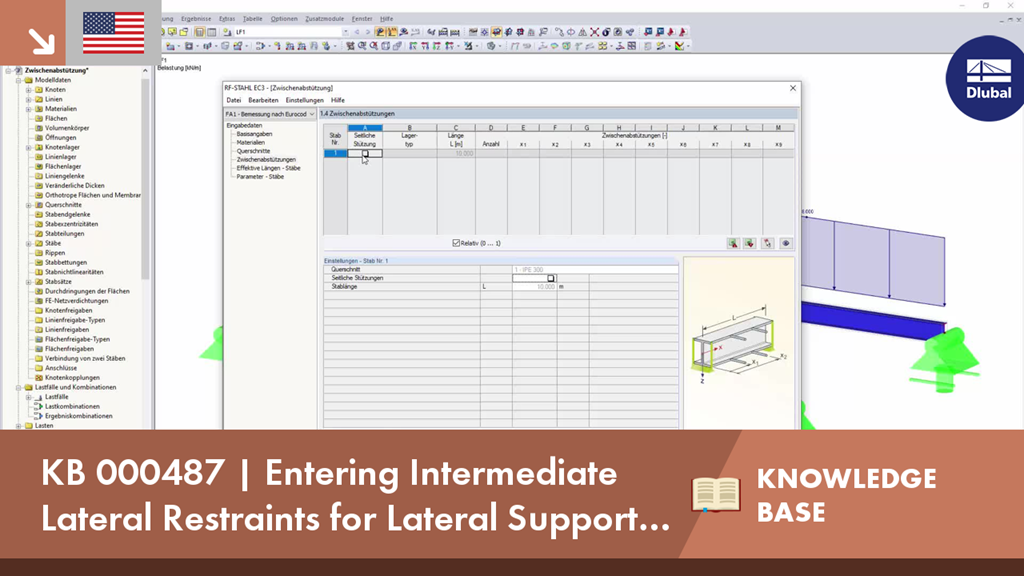Click the rightmost color-scale icon in second toolbar row

tap(680, 46)
